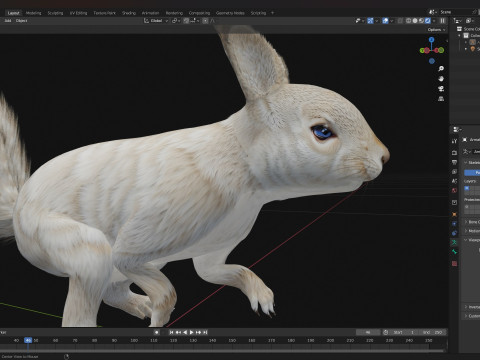
Task: Switch to wireframe viewport shading
Action: click(x=408, y=21)
